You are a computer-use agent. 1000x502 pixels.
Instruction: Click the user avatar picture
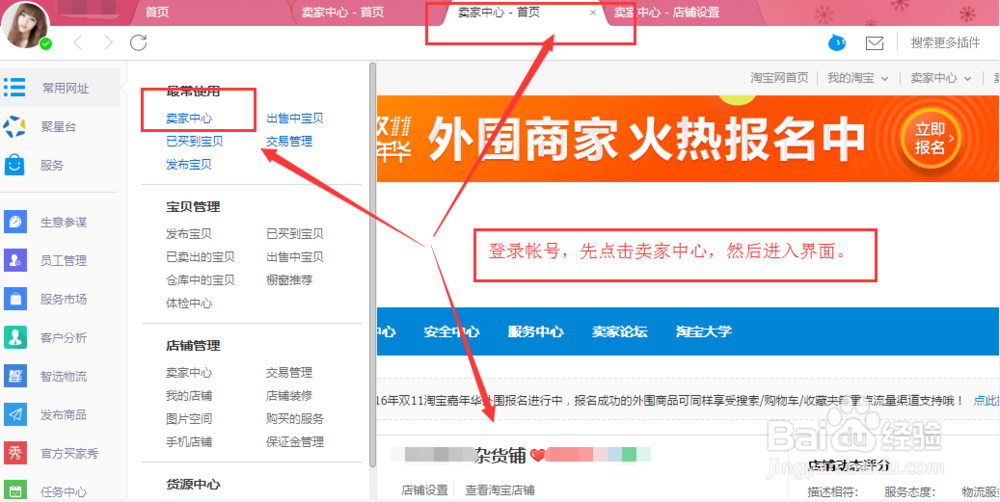(x=26, y=26)
